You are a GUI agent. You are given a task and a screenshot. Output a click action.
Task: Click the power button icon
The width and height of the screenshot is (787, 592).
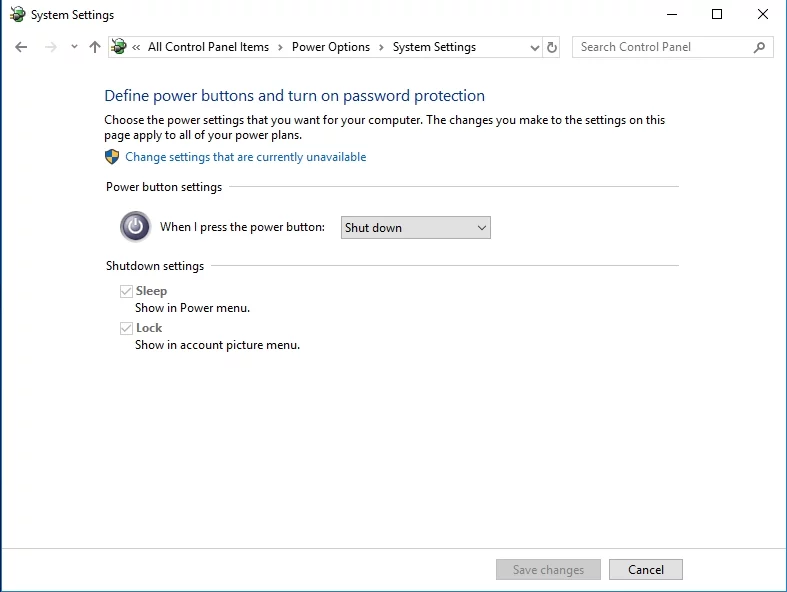pos(136,226)
